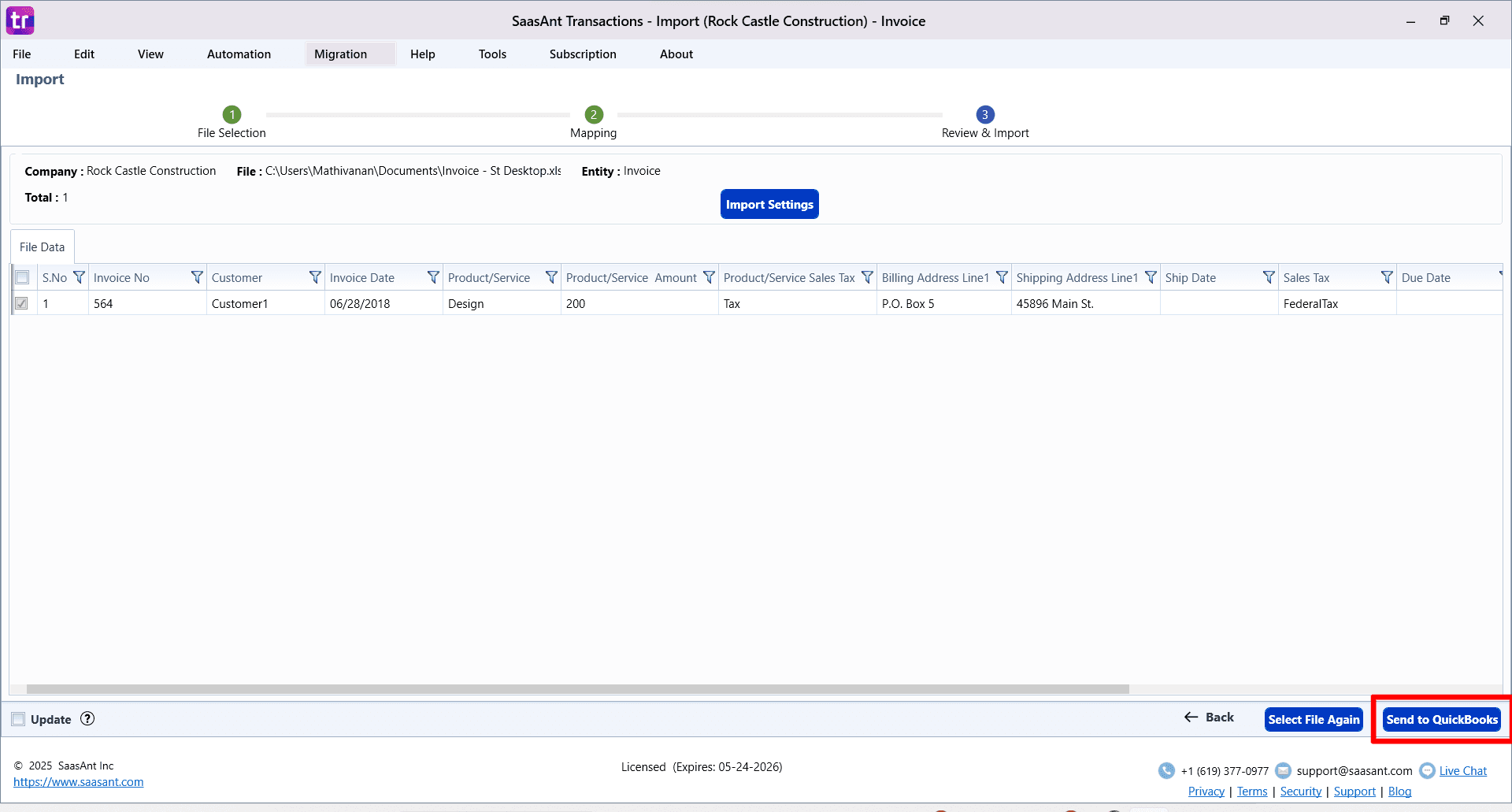Filter the Invoice Date column
Viewport: 1512px width, 812px height.
point(433,277)
